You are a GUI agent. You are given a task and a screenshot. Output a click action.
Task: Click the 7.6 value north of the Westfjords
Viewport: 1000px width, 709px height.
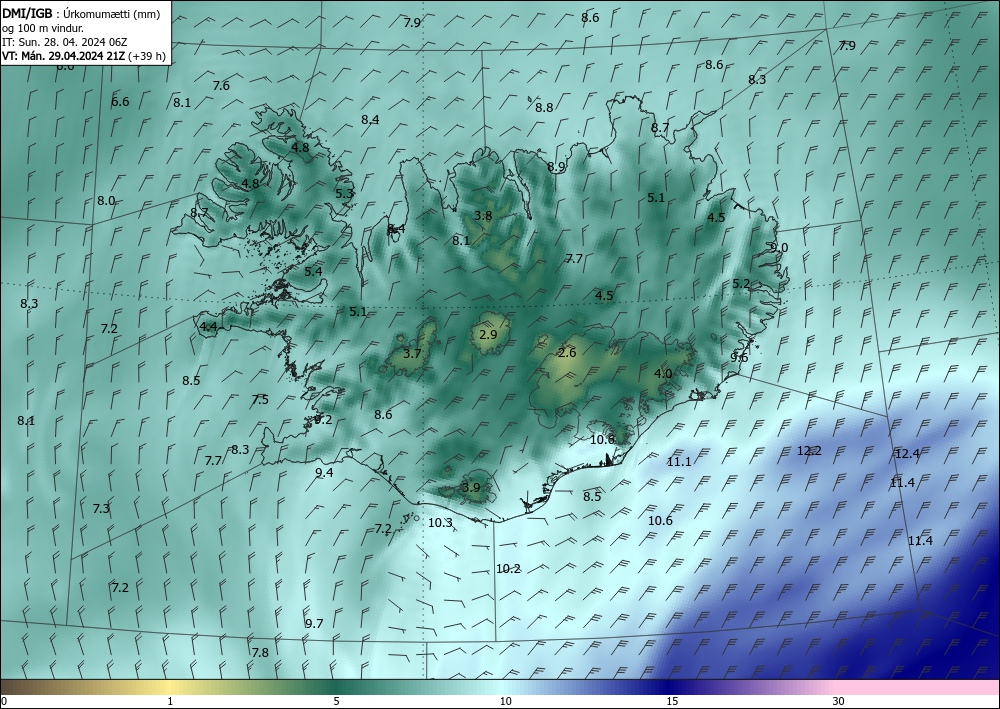point(221,85)
